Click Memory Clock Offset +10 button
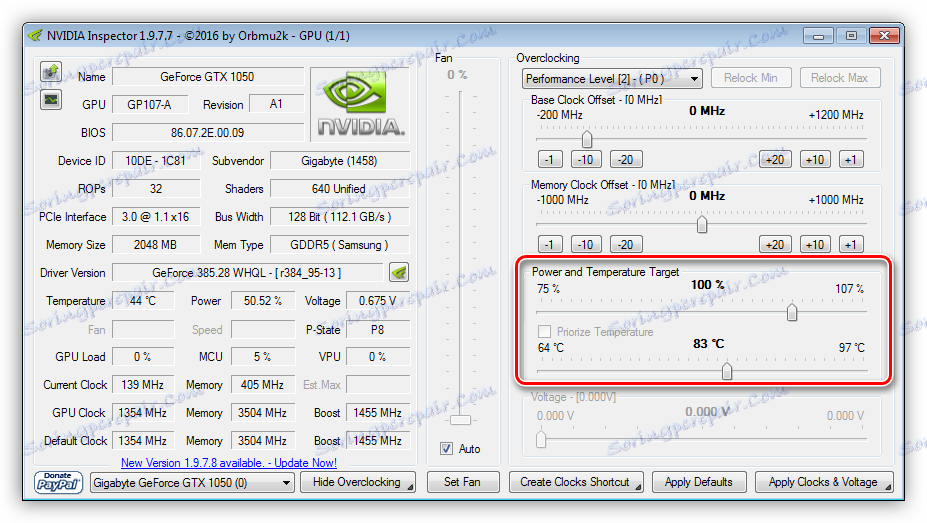Screen dimensions: 927x523 [x=815, y=245]
